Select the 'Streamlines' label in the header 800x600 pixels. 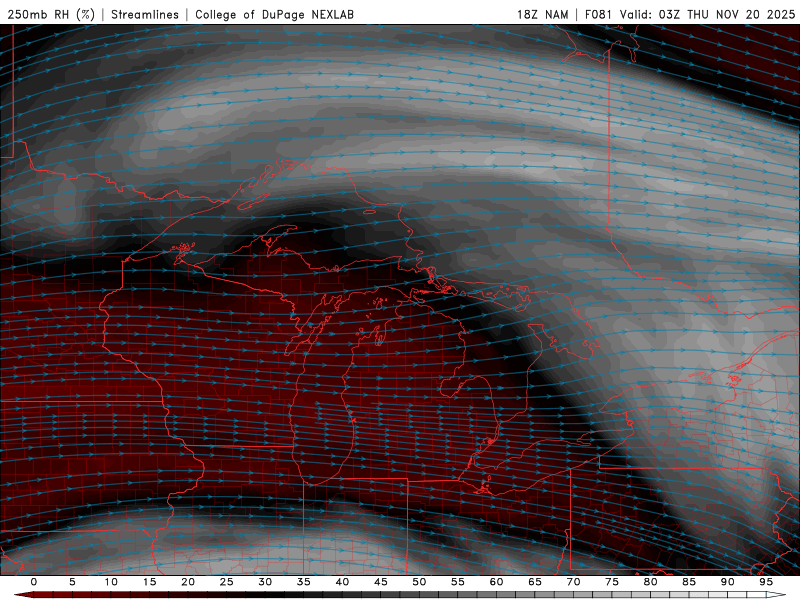[x=145, y=14]
